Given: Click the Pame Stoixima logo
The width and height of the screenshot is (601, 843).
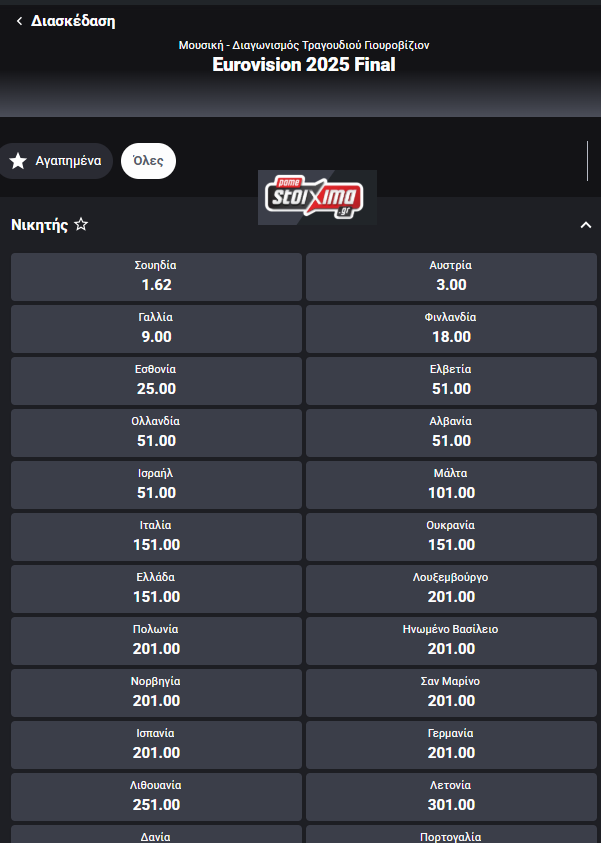Looking at the screenshot, I should coord(317,197).
